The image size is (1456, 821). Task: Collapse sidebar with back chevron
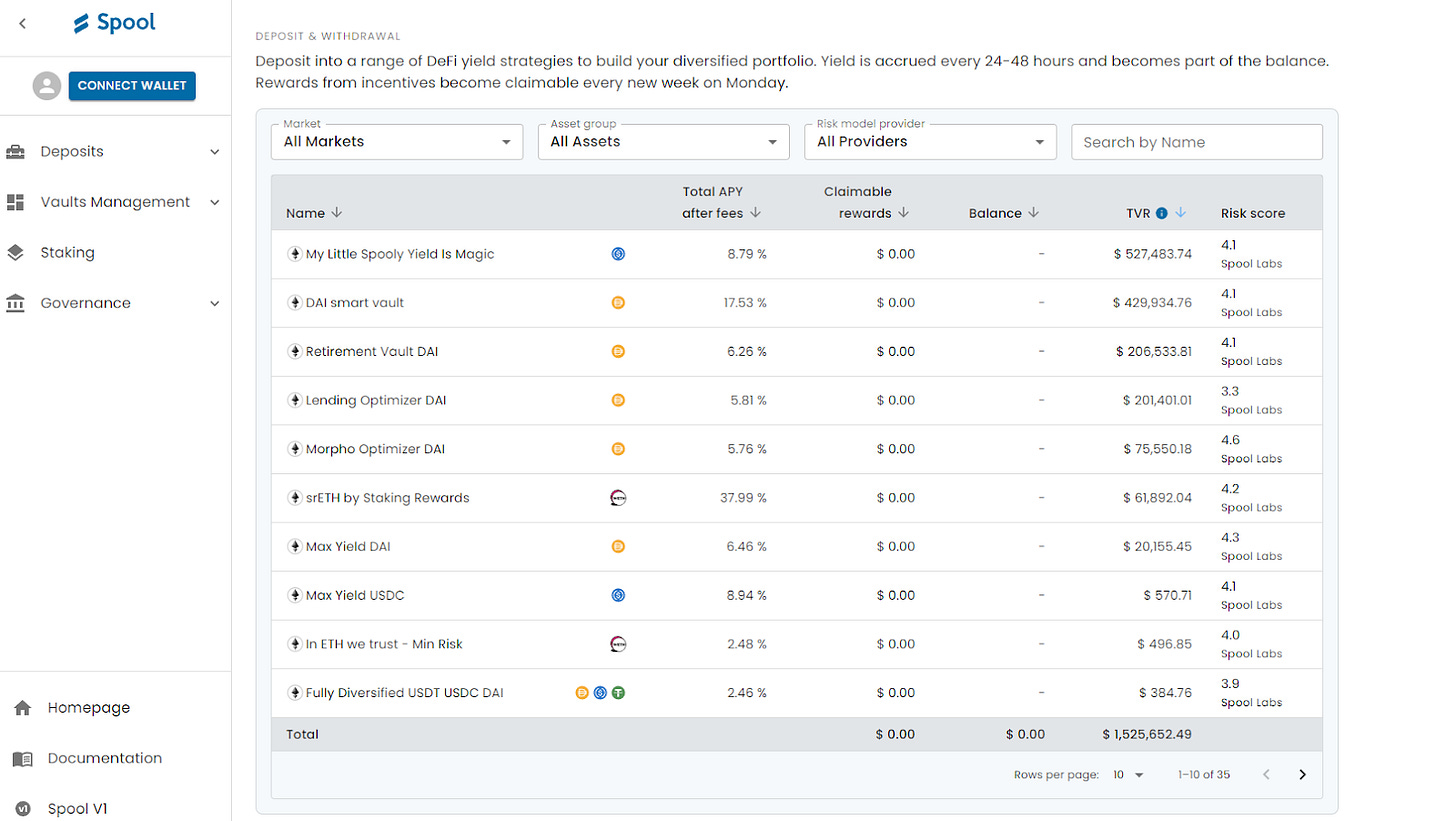pos(23,23)
